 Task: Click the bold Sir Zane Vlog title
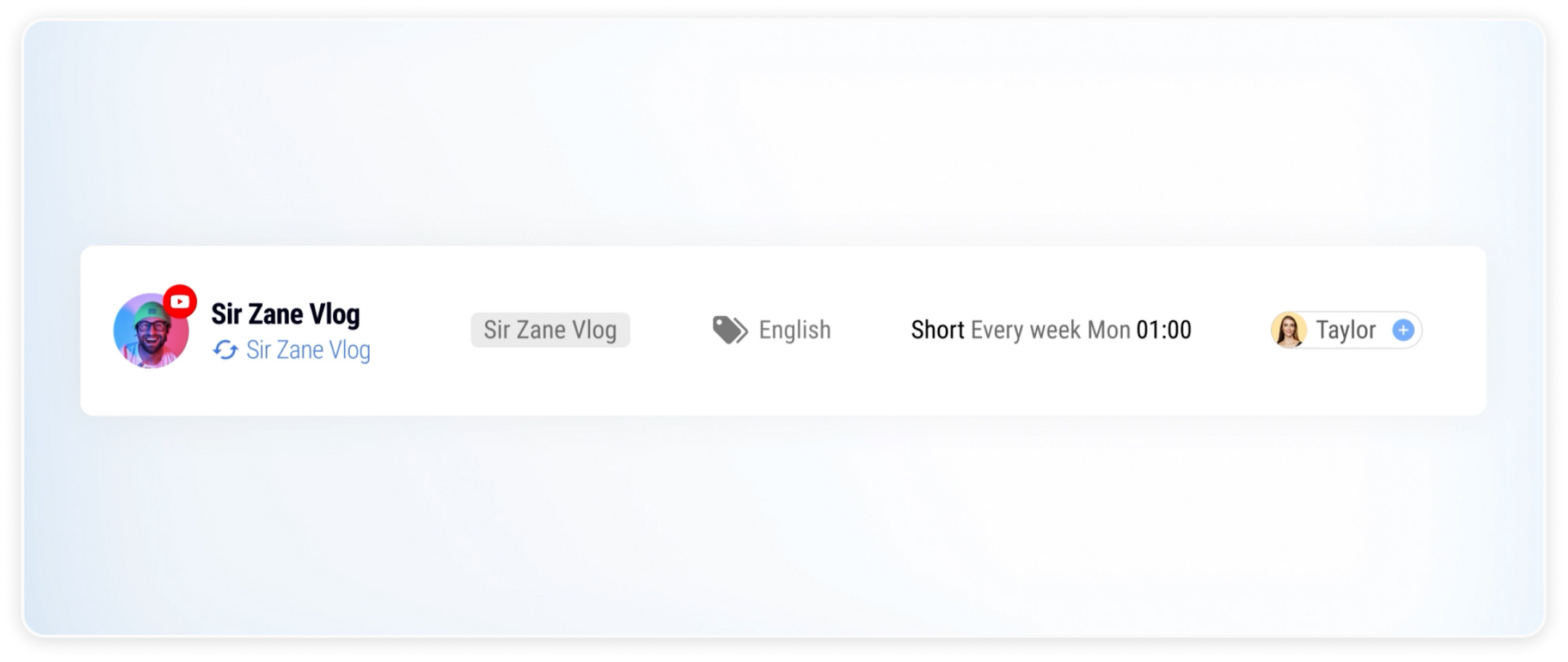click(285, 314)
